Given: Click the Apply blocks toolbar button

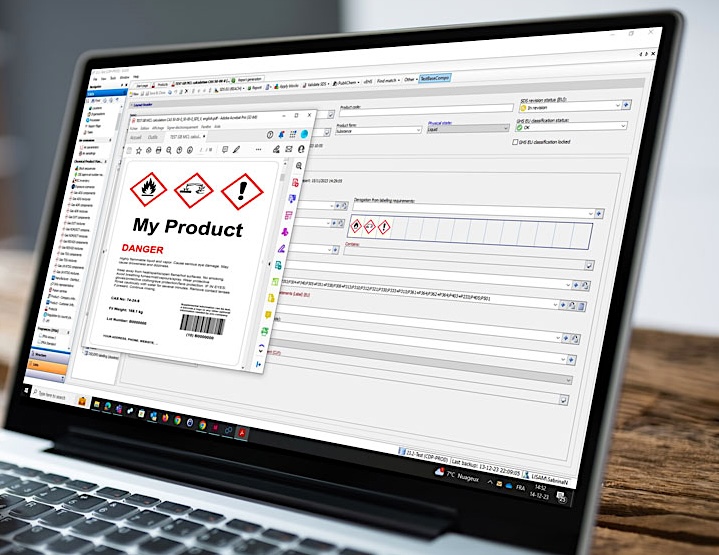Looking at the screenshot, I should [286, 86].
